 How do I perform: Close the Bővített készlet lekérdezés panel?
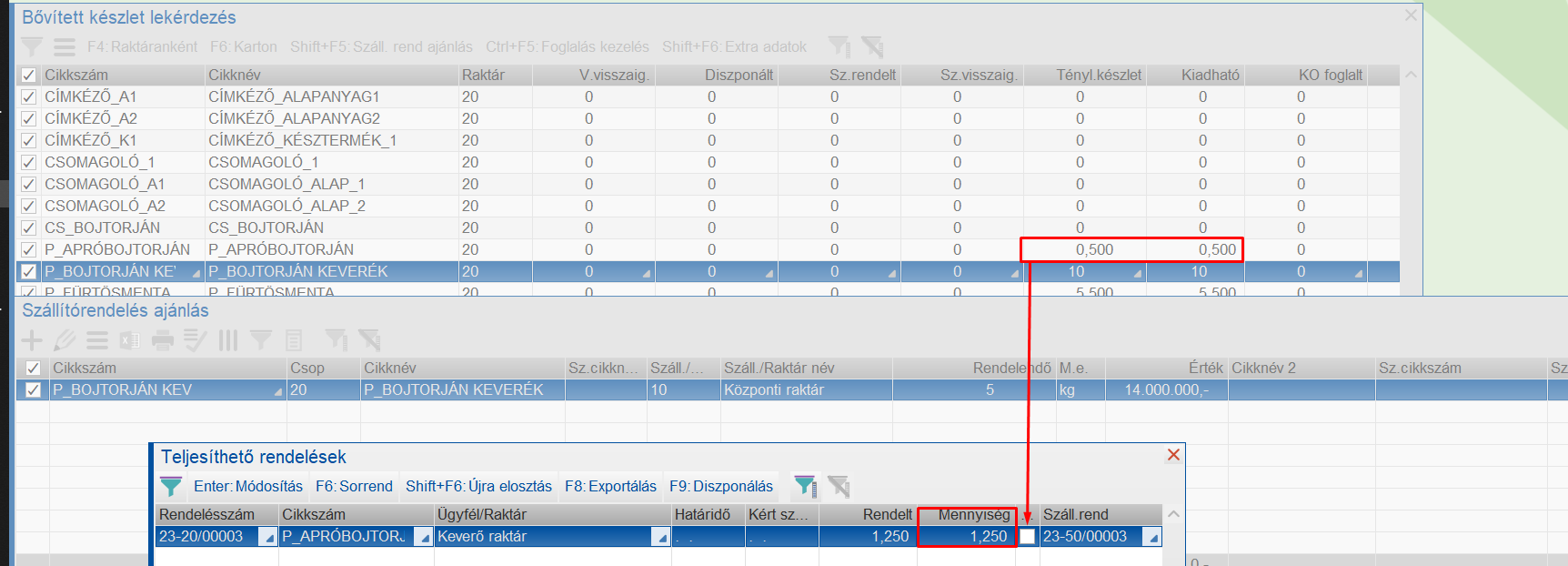pos(1411,15)
